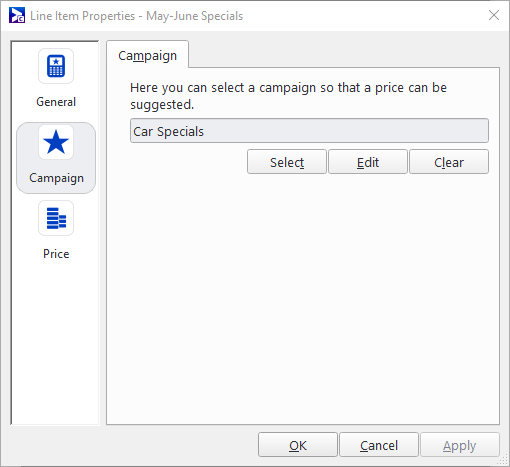Confirm changes with the OK button
Viewport: 510px width, 467px height.
[x=298, y=445]
